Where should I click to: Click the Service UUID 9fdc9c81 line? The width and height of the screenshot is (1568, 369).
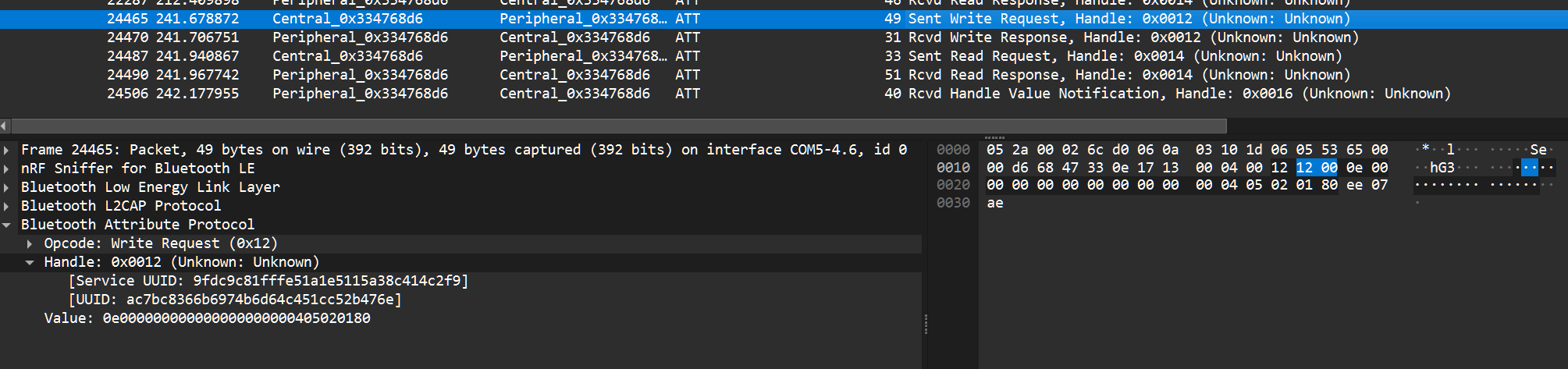[x=268, y=281]
